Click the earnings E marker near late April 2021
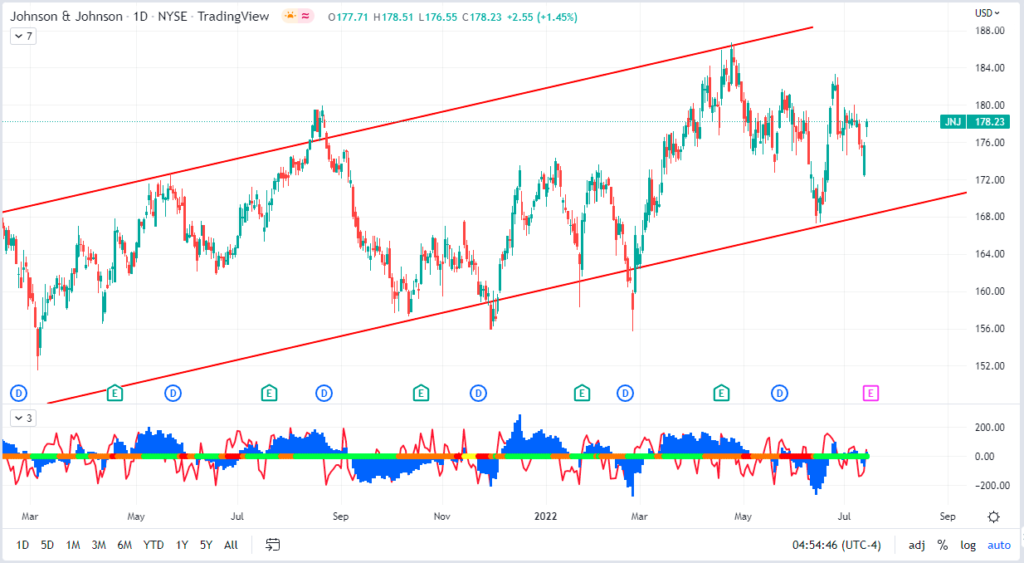 click(114, 393)
